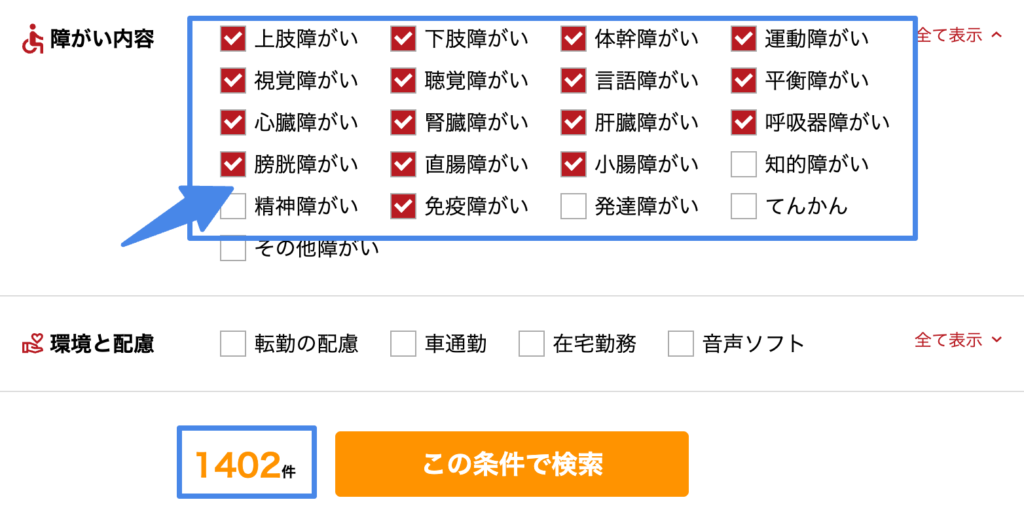1024x521 pixels.
Task: Uncheck the 視覚障がい checkbox
Action: coord(233,80)
